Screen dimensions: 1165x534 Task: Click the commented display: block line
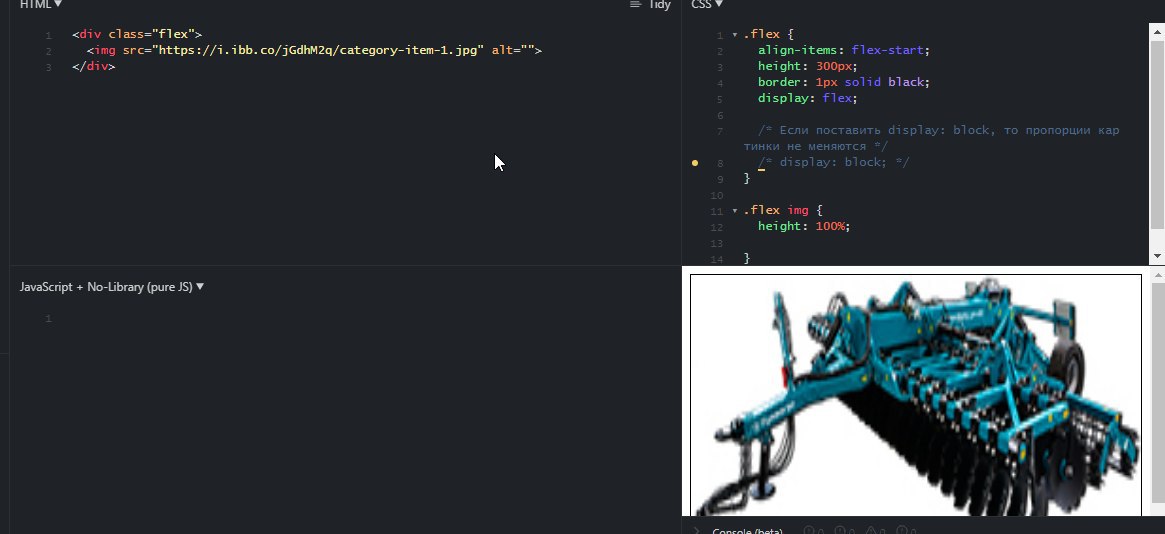point(834,162)
